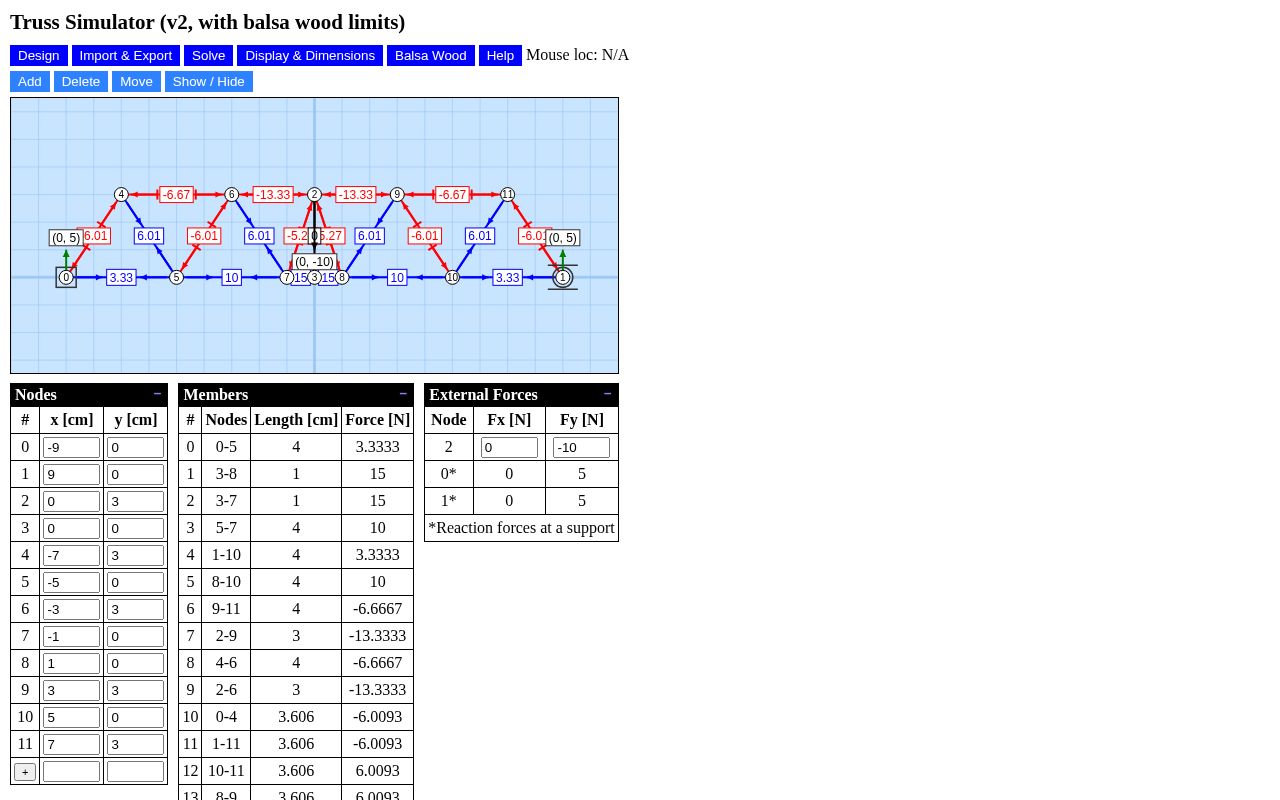The width and height of the screenshot is (1280, 800).
Task: Open the Help menu
Action: tap(500, 56)
